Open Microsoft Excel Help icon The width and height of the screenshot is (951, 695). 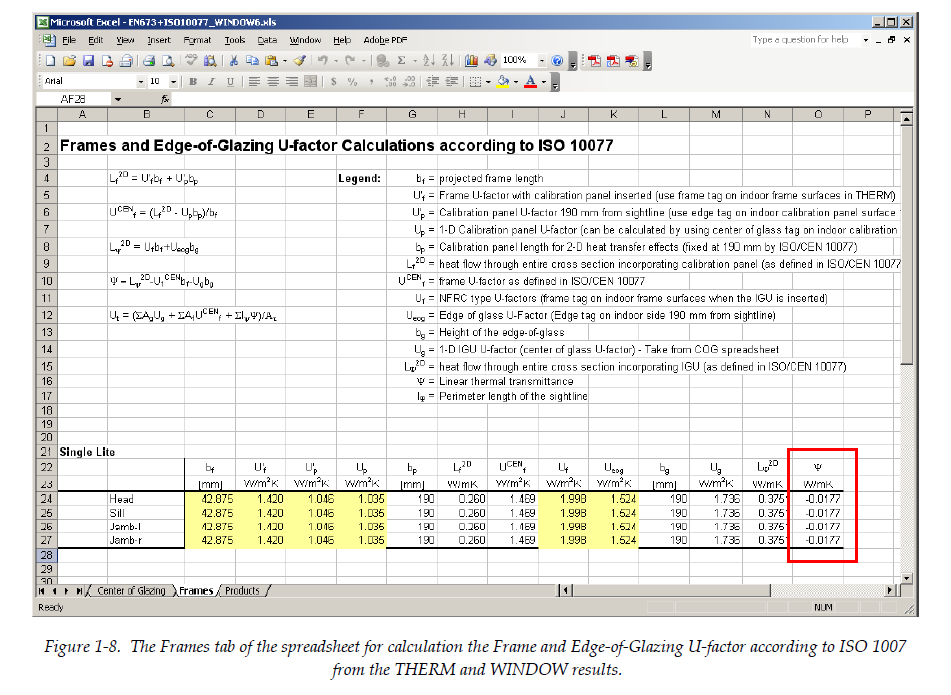(x=557, y=61)
